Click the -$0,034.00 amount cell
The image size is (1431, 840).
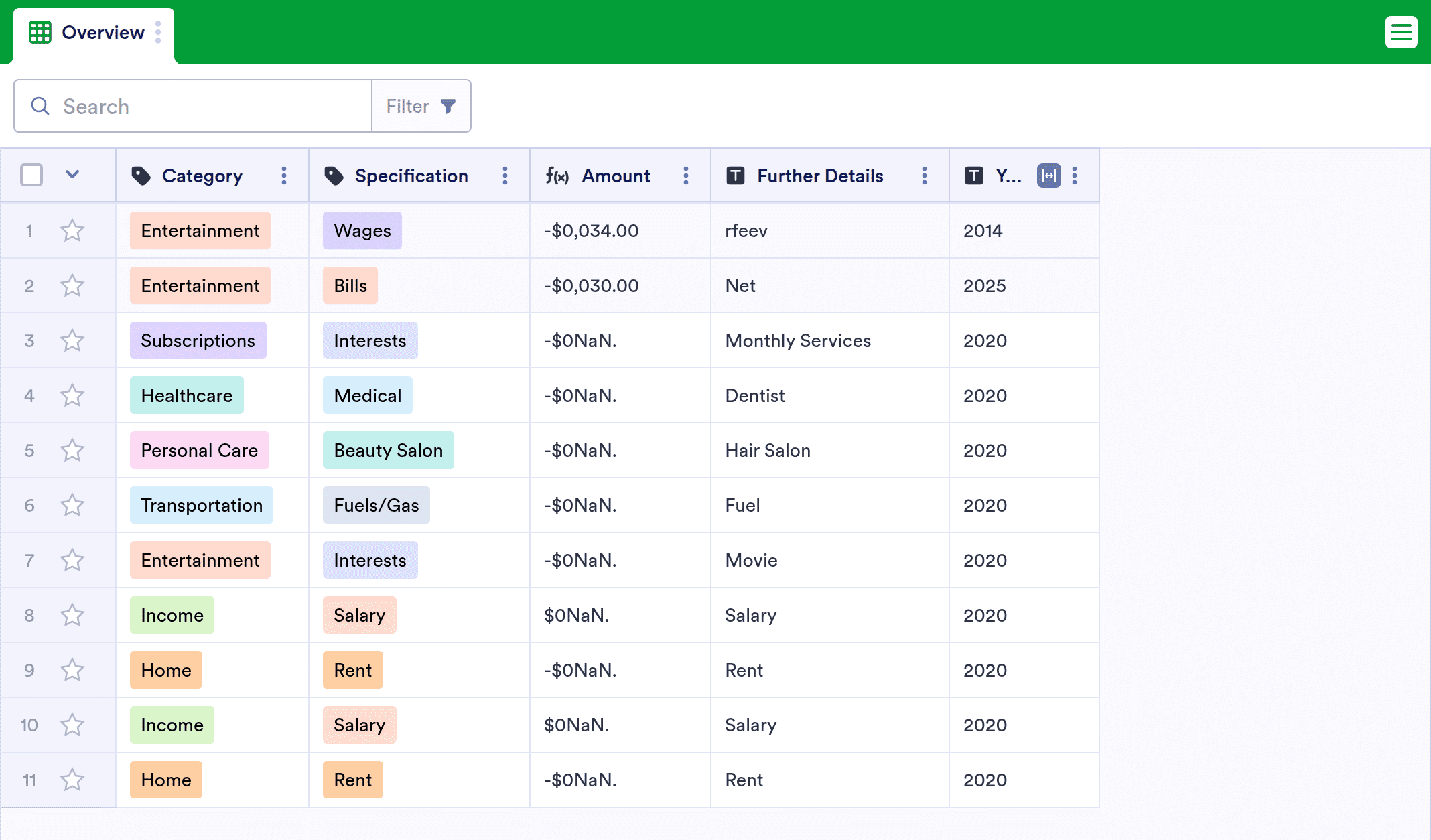click(620, 230)
